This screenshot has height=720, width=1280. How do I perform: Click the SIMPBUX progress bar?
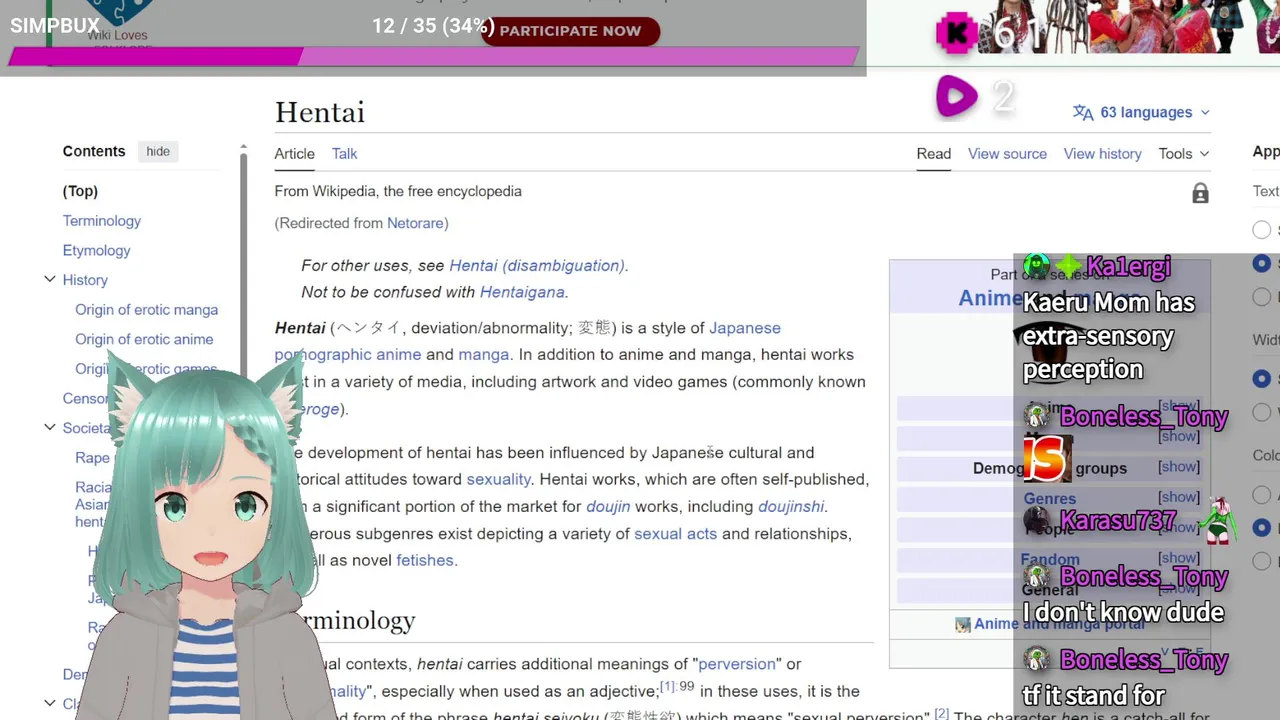tap(432, 57)
